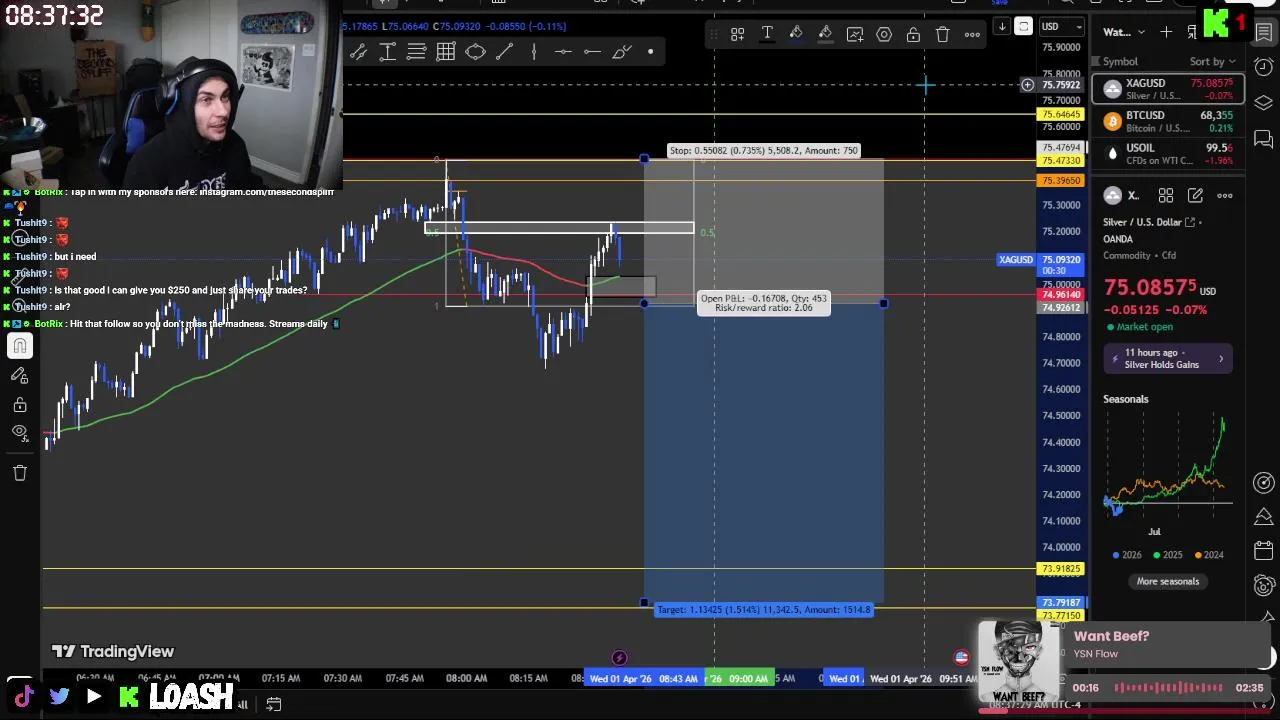Click the plus button on price crosshair

pos(1027,85)
